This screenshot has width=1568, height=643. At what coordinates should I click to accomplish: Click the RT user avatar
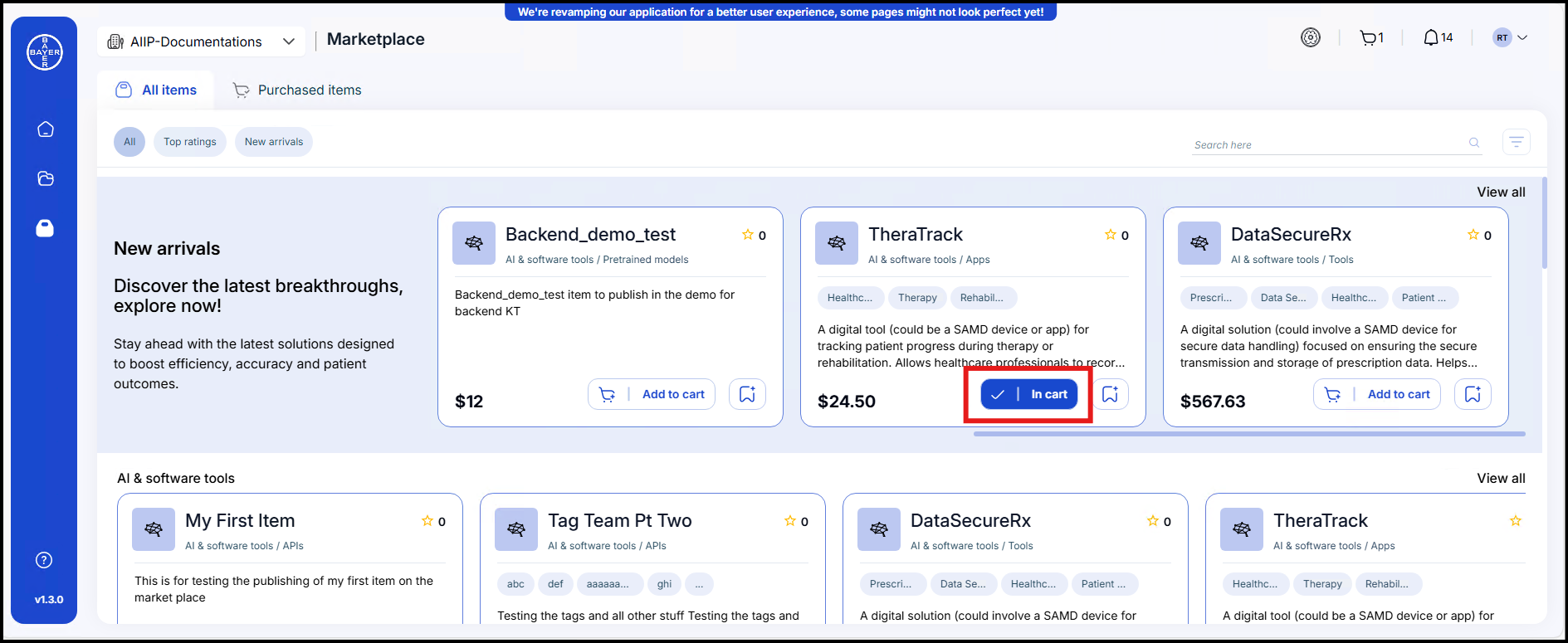(x=1502, y=37)
